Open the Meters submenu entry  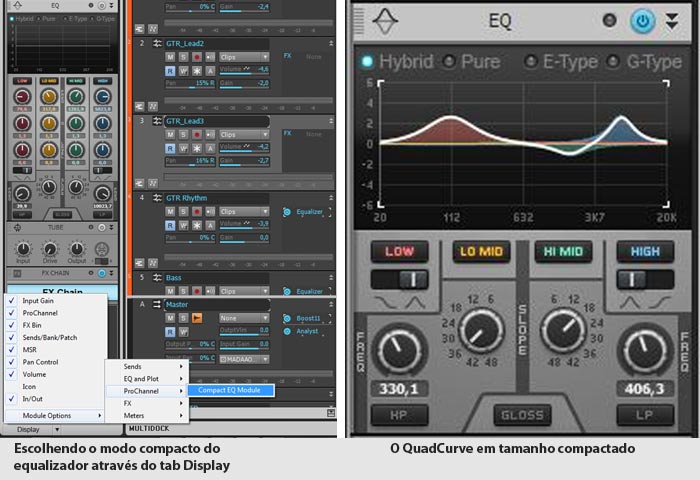click(x=147, y=416)
